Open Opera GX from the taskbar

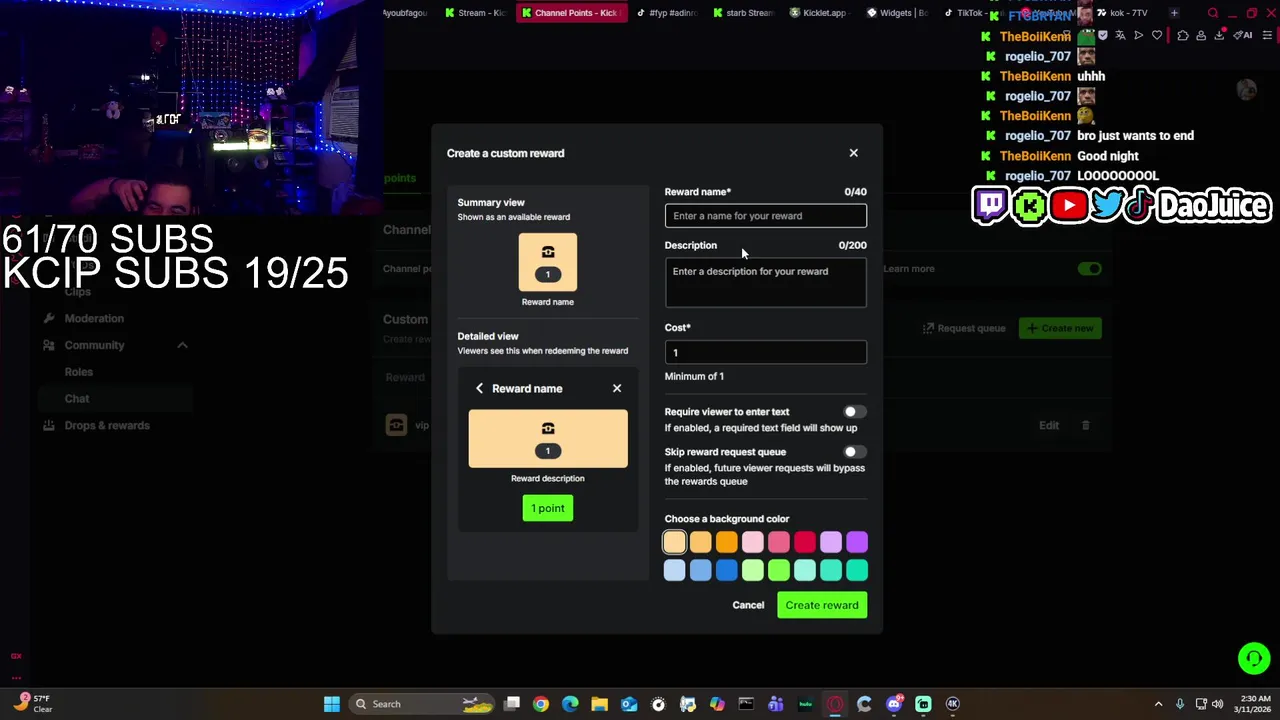click(835, 704)
